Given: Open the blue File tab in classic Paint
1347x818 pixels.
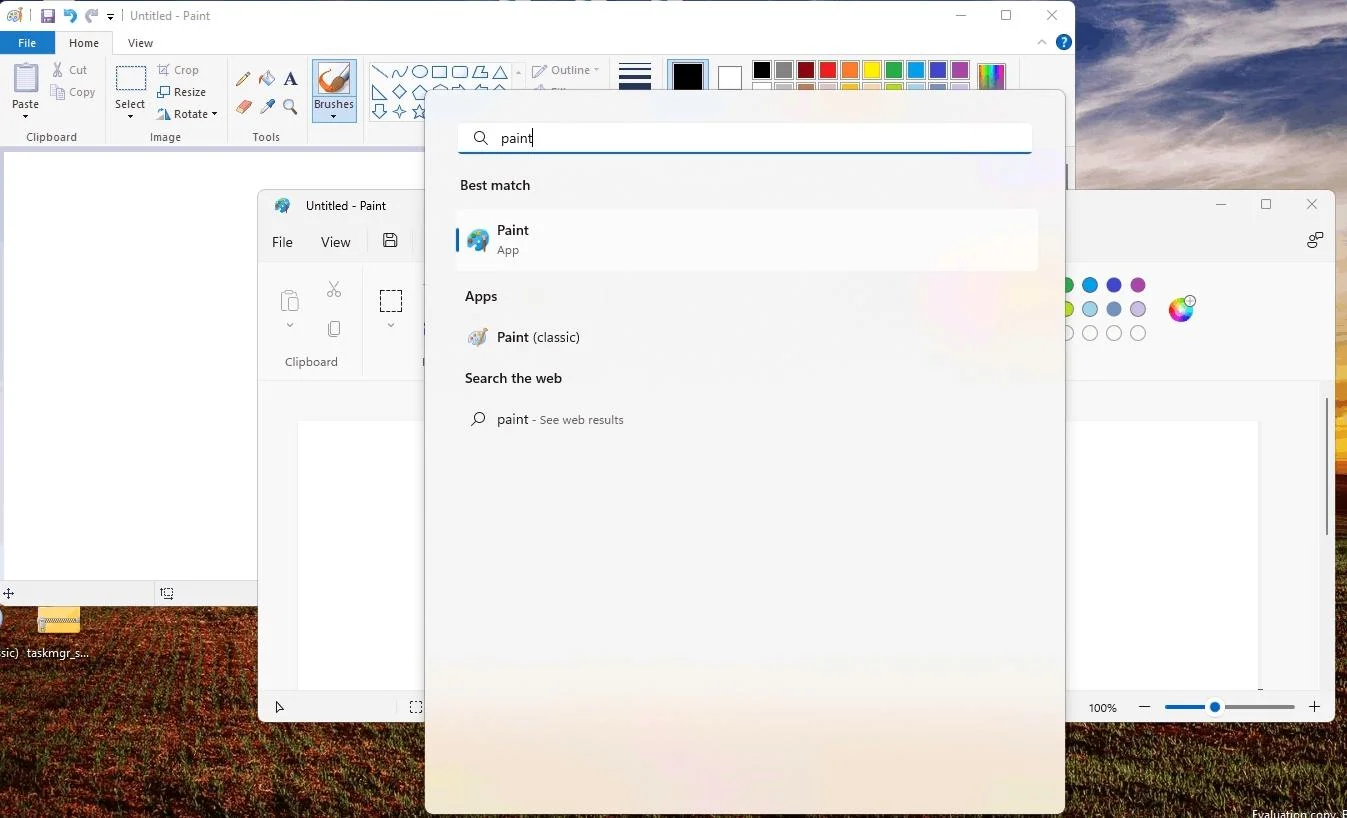Looking at the screenshot, I should [27, 43].
